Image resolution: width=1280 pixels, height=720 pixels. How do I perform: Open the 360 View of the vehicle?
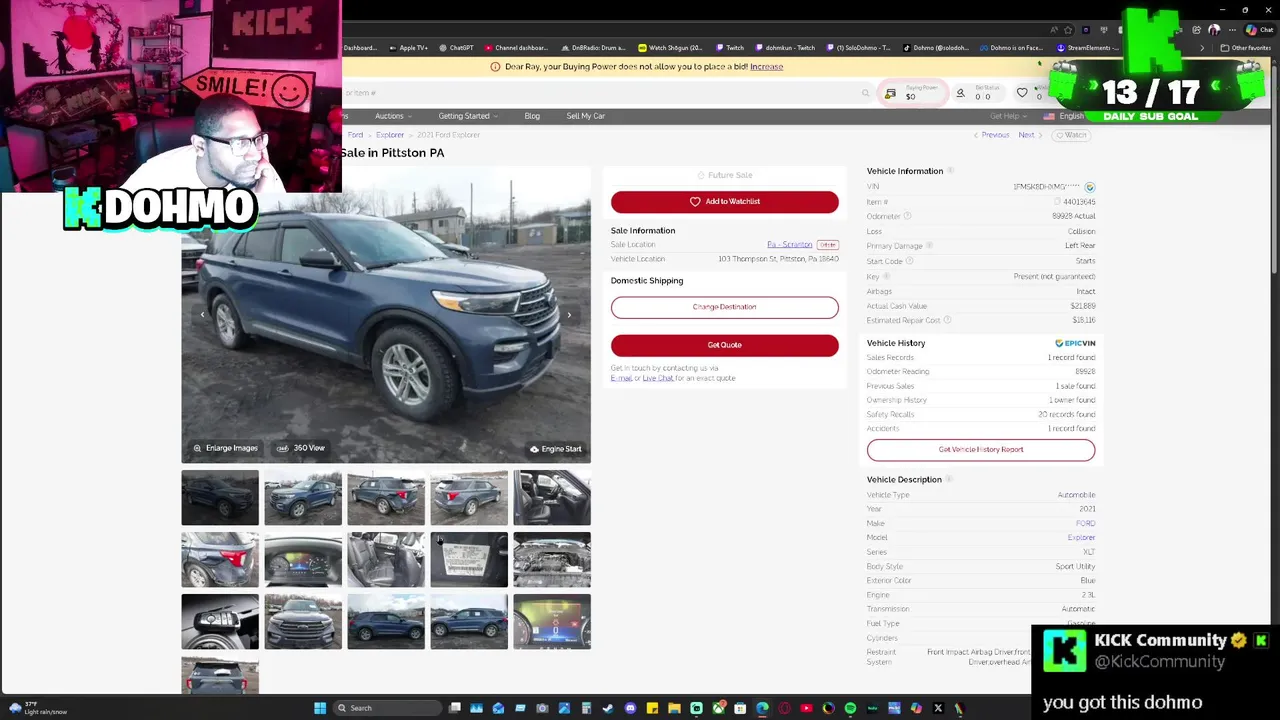301,449
